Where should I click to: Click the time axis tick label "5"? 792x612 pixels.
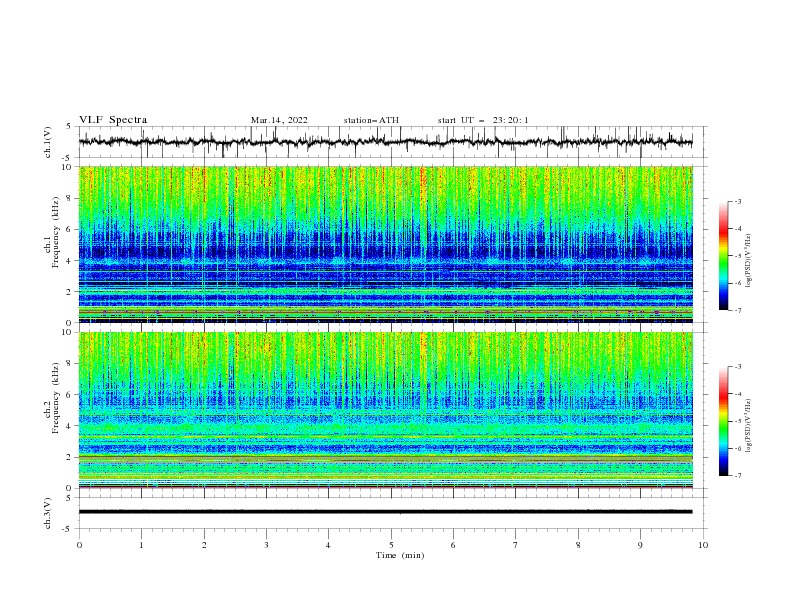[x=391, y=545]
